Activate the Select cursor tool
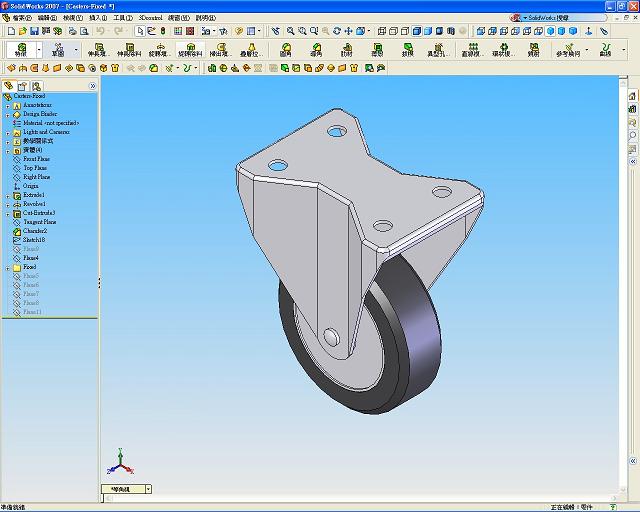 (140, 31)
